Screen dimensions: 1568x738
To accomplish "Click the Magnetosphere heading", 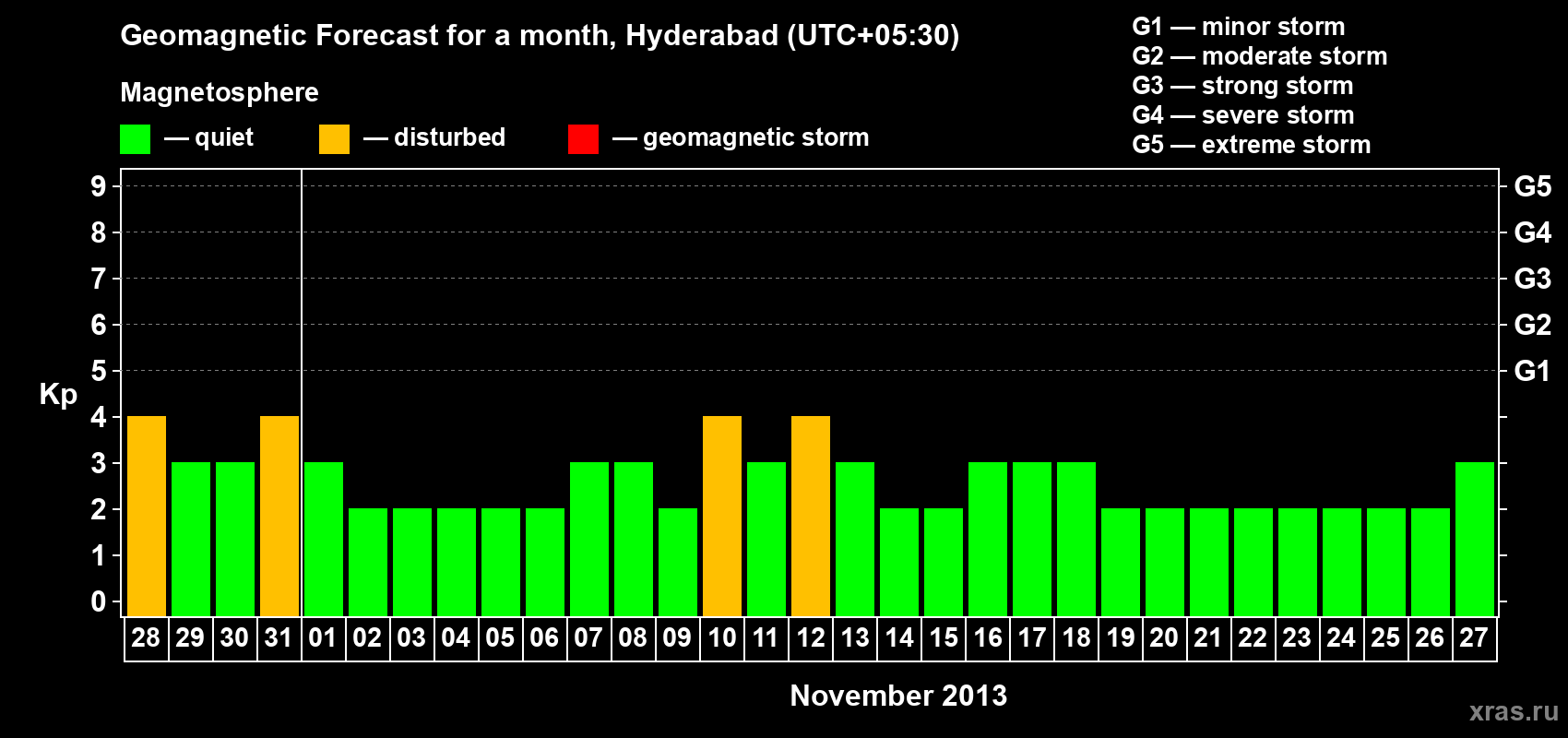I will [220, 92].
